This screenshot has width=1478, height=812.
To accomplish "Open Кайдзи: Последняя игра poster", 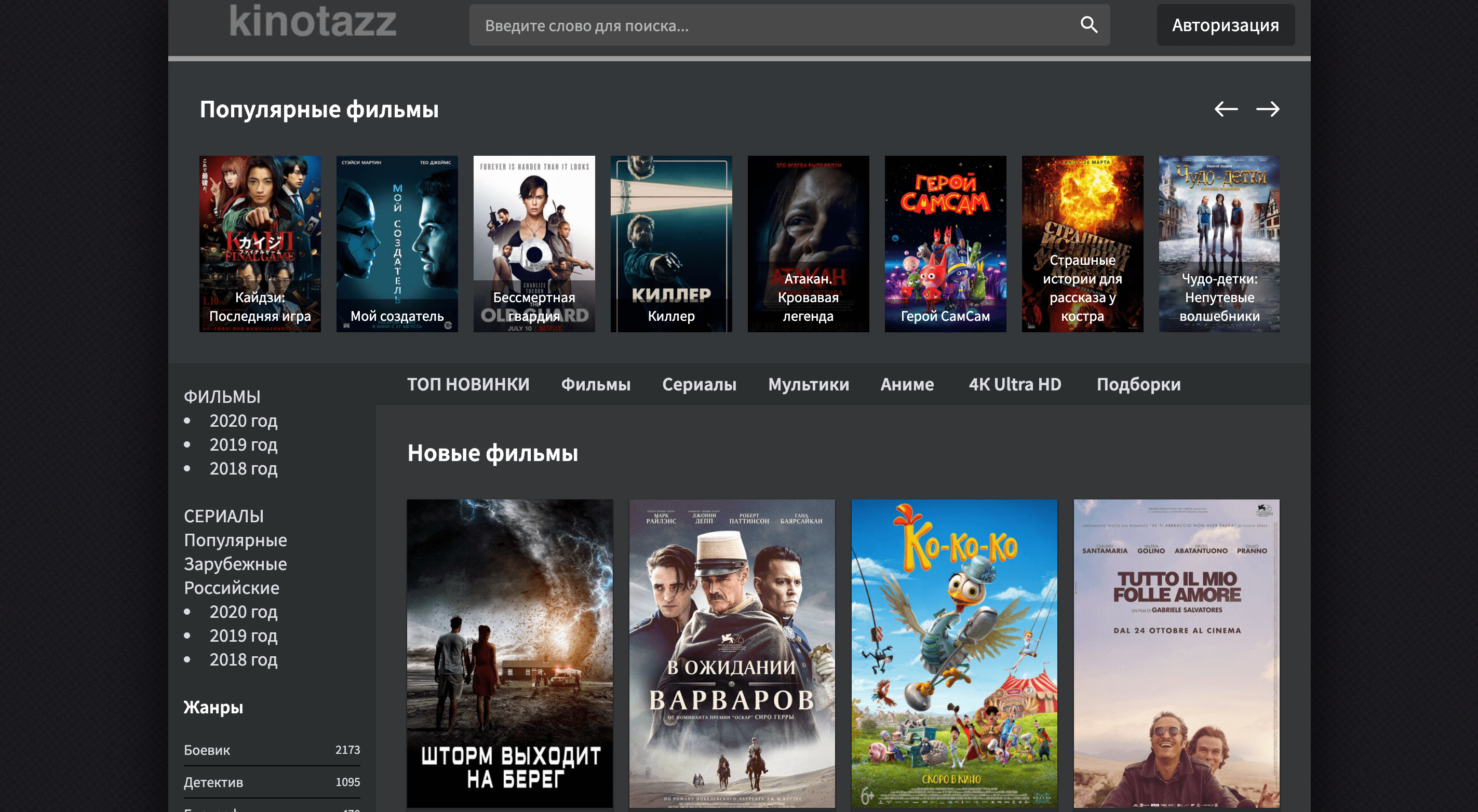I will tap(260, 243).
